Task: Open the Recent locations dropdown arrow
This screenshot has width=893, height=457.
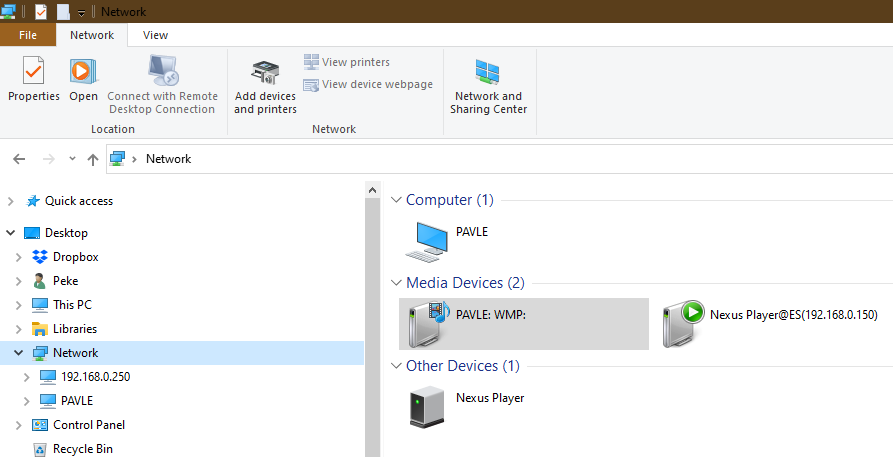Action: 72,159
